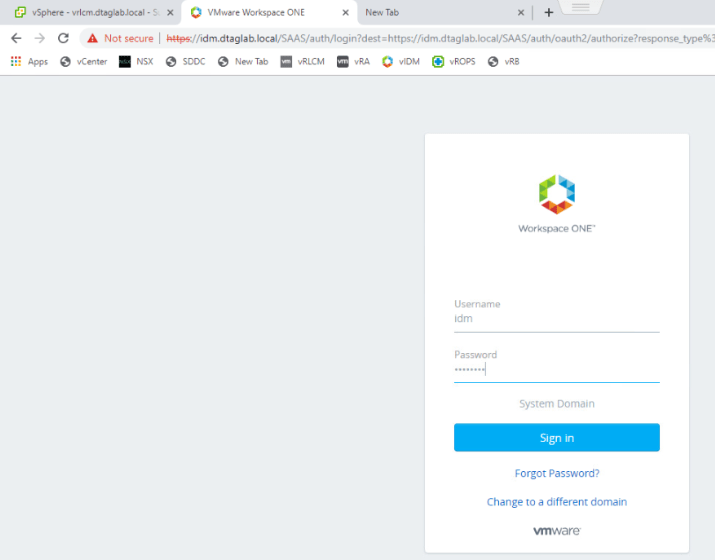The height and width of the screenshot is (560, 715).
Task: Open the vRLCM bookmark
Action: (x=302, y=61)
